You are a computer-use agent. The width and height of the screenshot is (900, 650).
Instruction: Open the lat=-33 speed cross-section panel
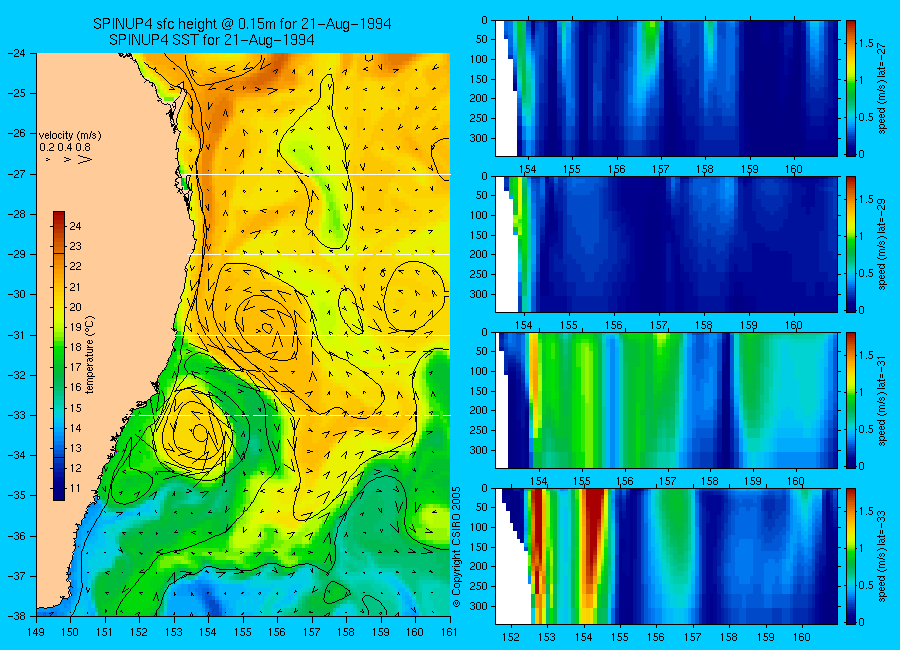(666, 556)
